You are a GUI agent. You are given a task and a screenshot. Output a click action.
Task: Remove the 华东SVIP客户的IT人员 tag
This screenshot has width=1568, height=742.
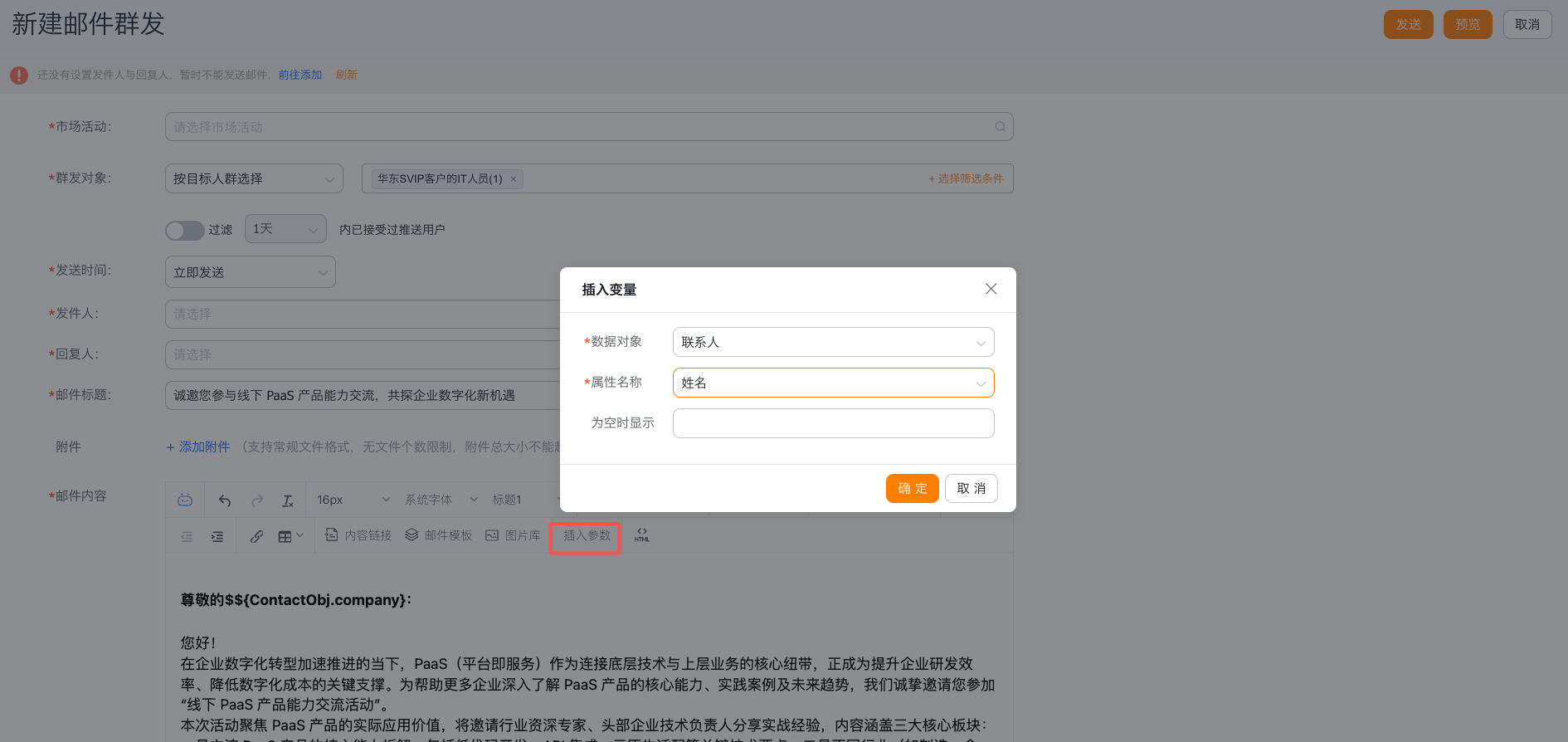coord(514,178)
